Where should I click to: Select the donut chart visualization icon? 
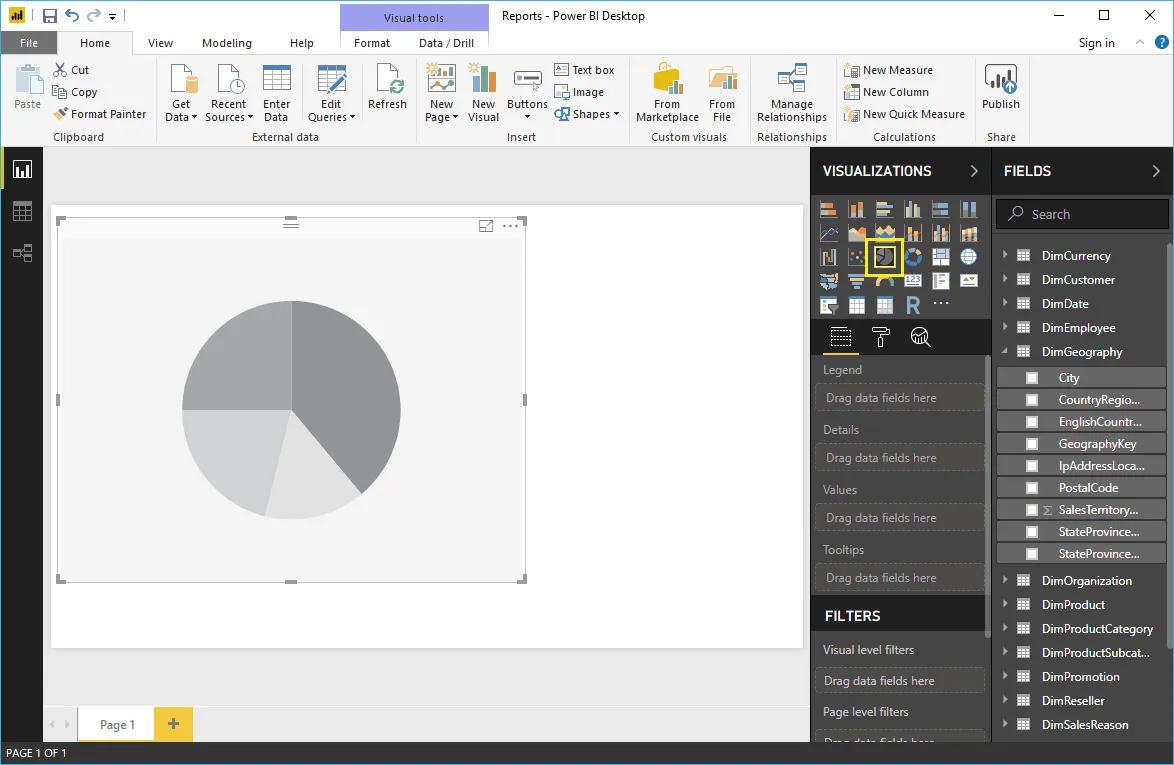[x=912, y=256]
